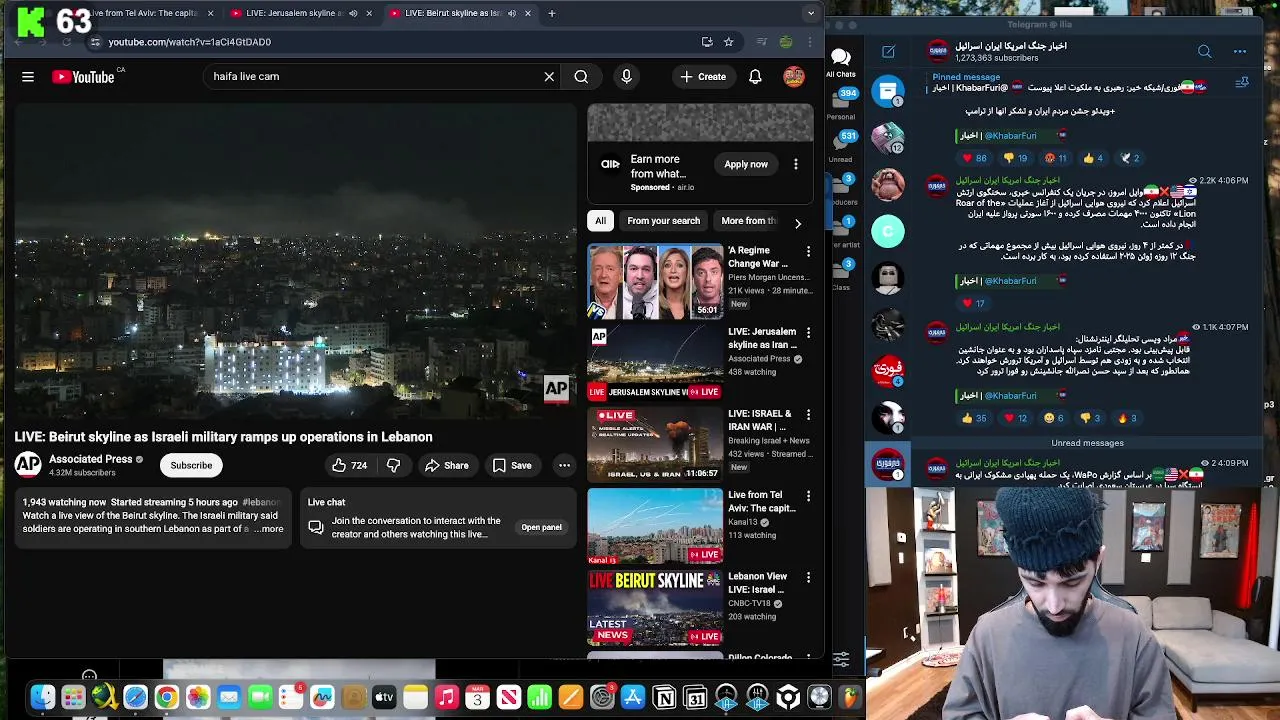1280x720 pixels.
Task: Click 'Apply now' on the ad
Action: 746,164
